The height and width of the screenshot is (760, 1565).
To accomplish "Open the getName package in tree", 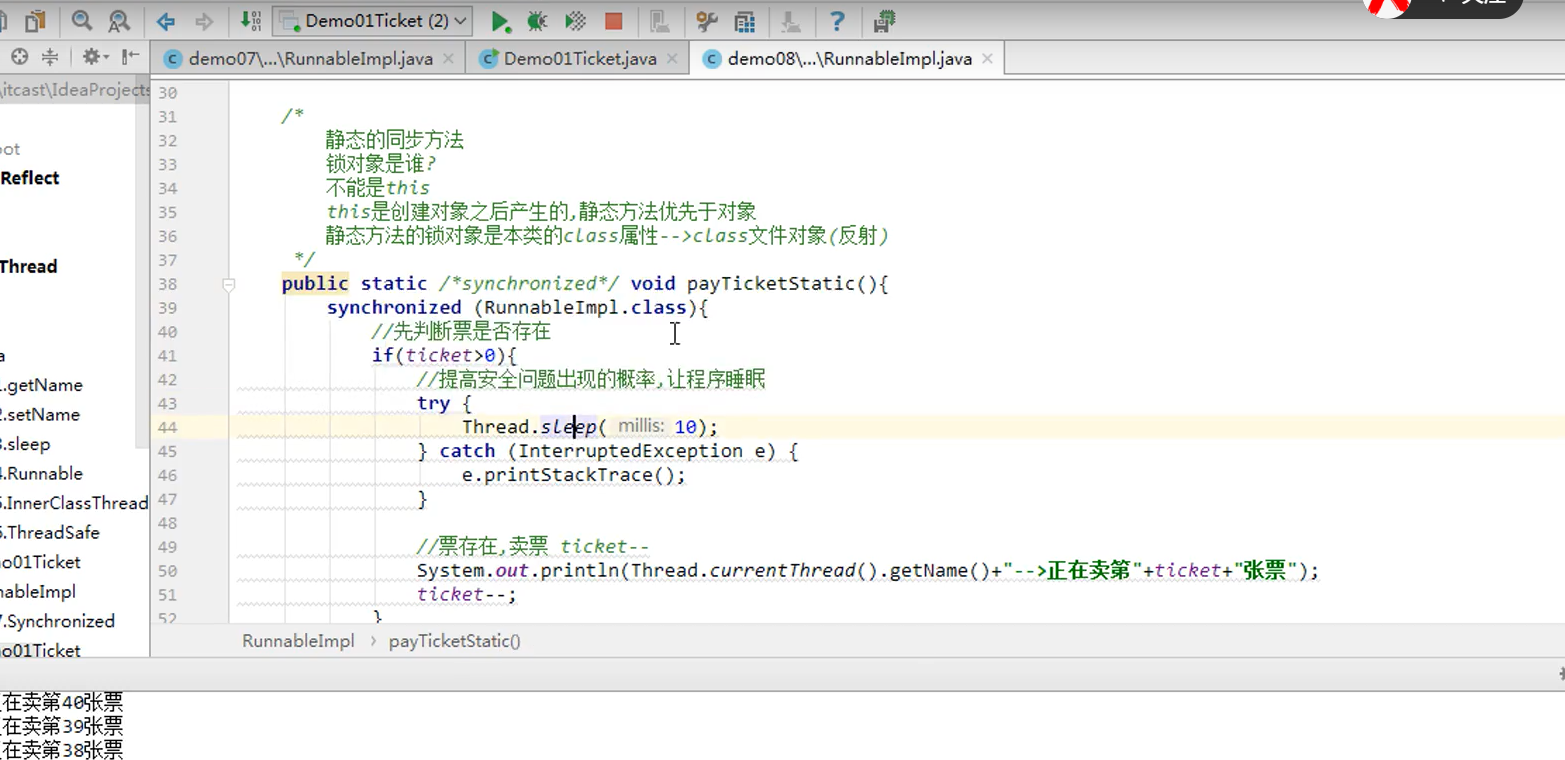I will pyautogui.click(x=41, y=385).
